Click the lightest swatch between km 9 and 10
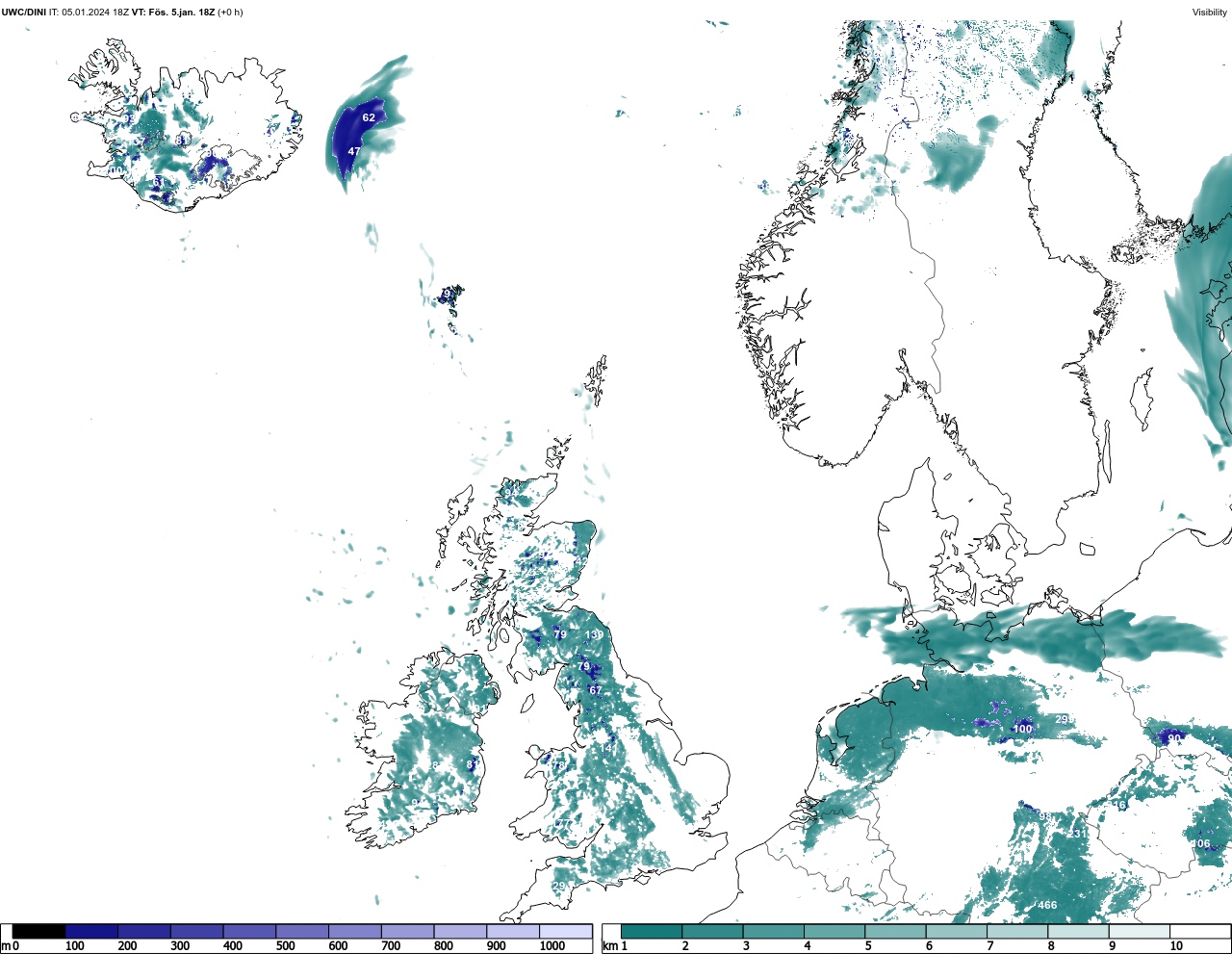Screen dimensions: 1232x954 (1140, 932)
